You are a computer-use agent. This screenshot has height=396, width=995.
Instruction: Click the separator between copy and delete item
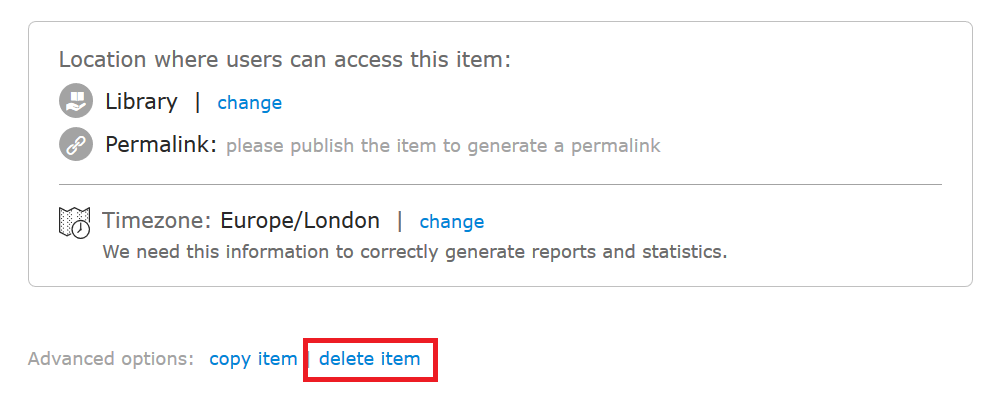coord(308,359)
